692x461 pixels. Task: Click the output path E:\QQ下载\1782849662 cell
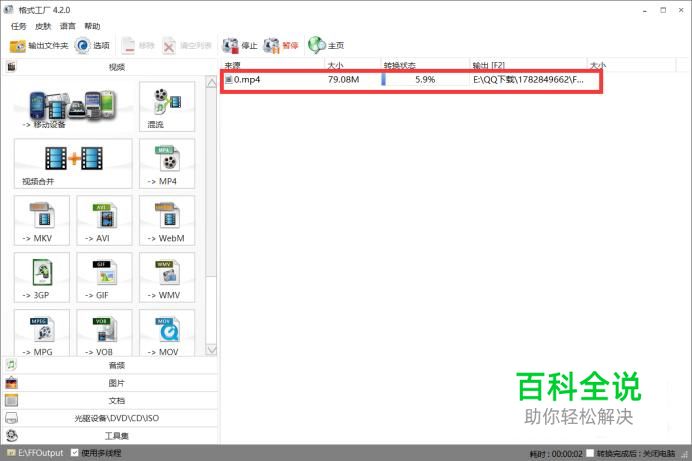click(x=528, y=80)
